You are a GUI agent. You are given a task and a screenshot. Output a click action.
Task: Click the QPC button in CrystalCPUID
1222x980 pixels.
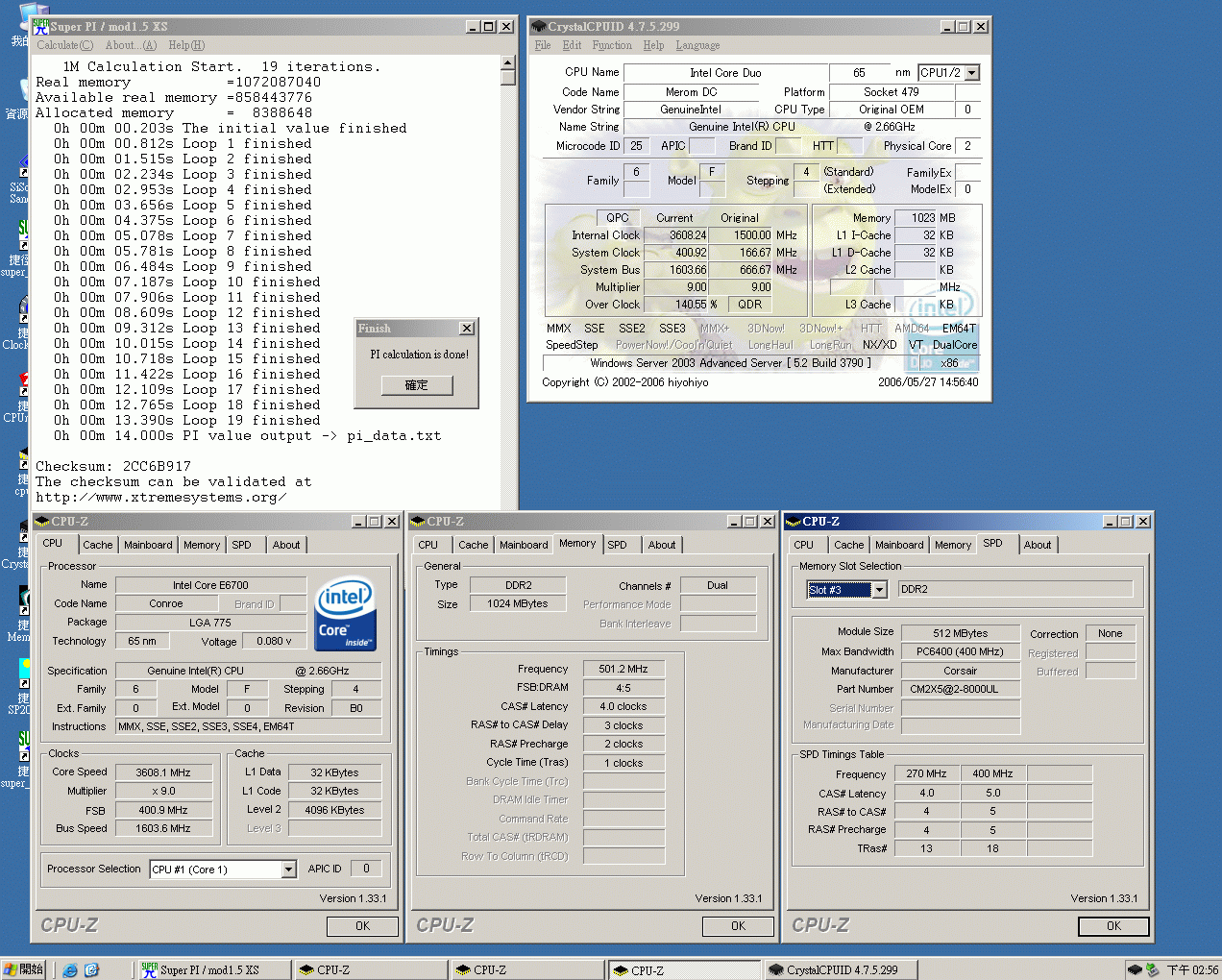pos(618,218)
